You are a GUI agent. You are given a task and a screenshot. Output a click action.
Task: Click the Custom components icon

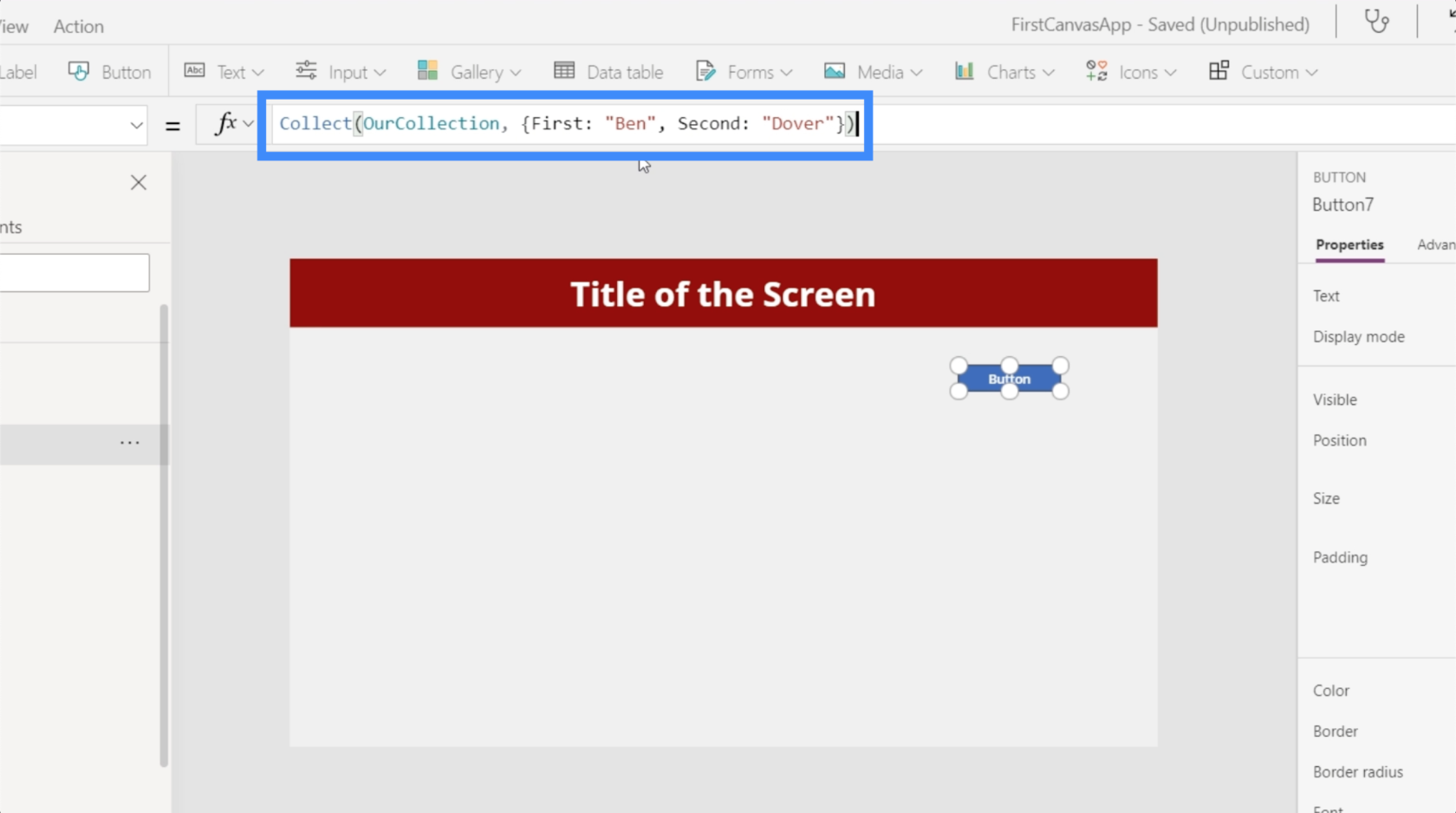tap(1219, 71)
